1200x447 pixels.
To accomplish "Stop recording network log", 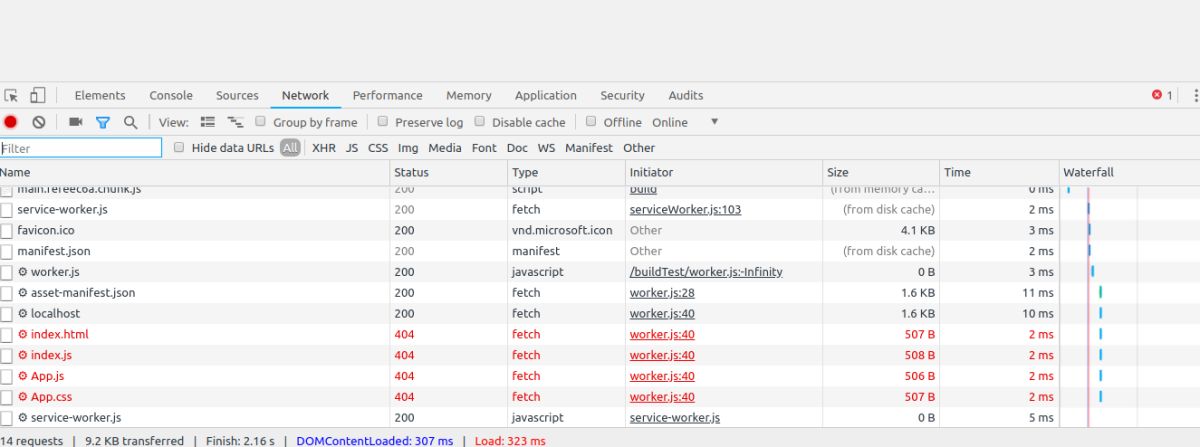I will click(x=11, y=122).
